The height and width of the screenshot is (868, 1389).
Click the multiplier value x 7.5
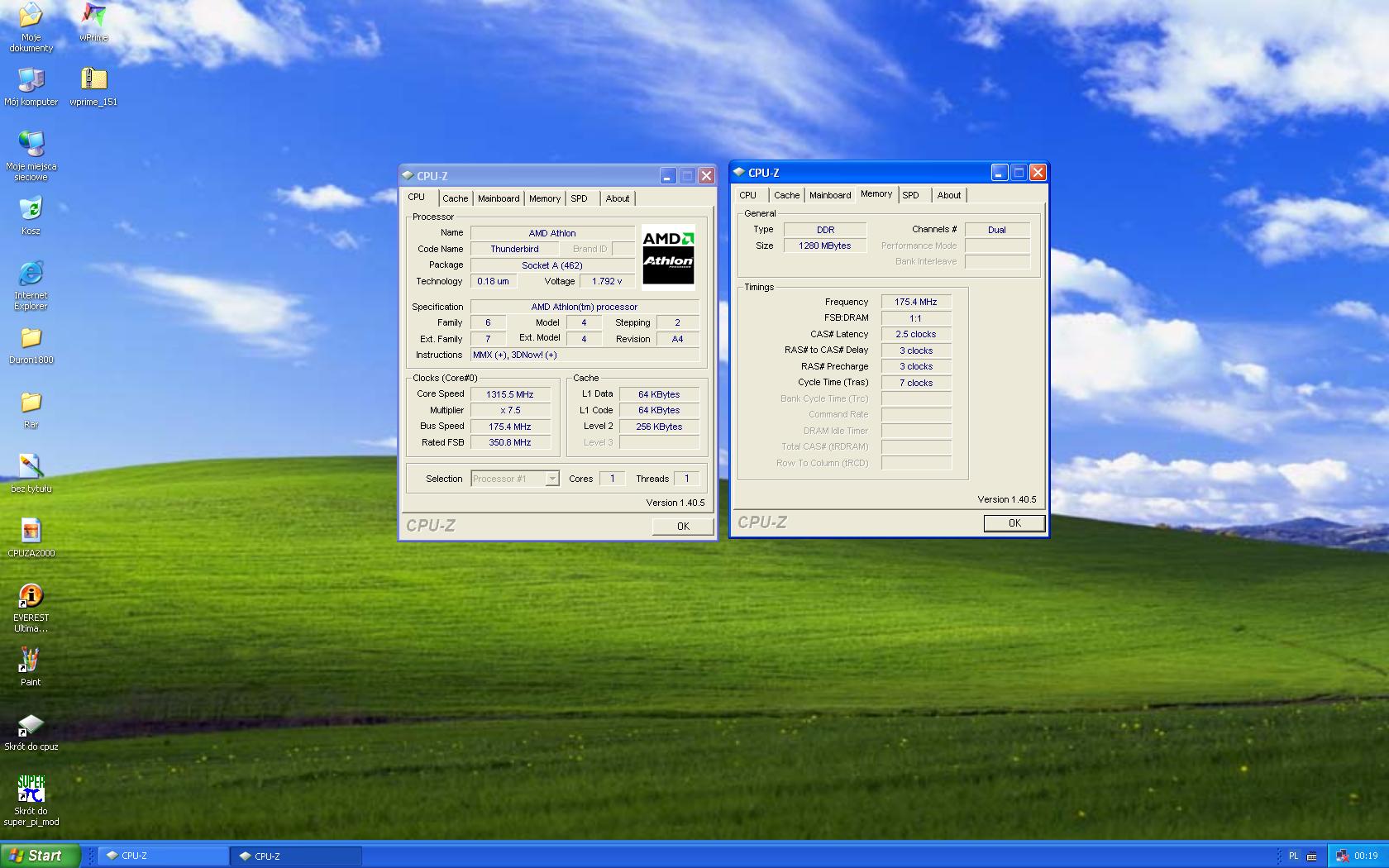coord(510,410)
